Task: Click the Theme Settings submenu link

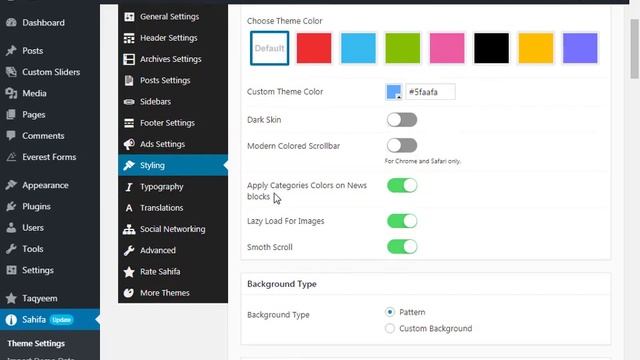Action: point(36,343)
